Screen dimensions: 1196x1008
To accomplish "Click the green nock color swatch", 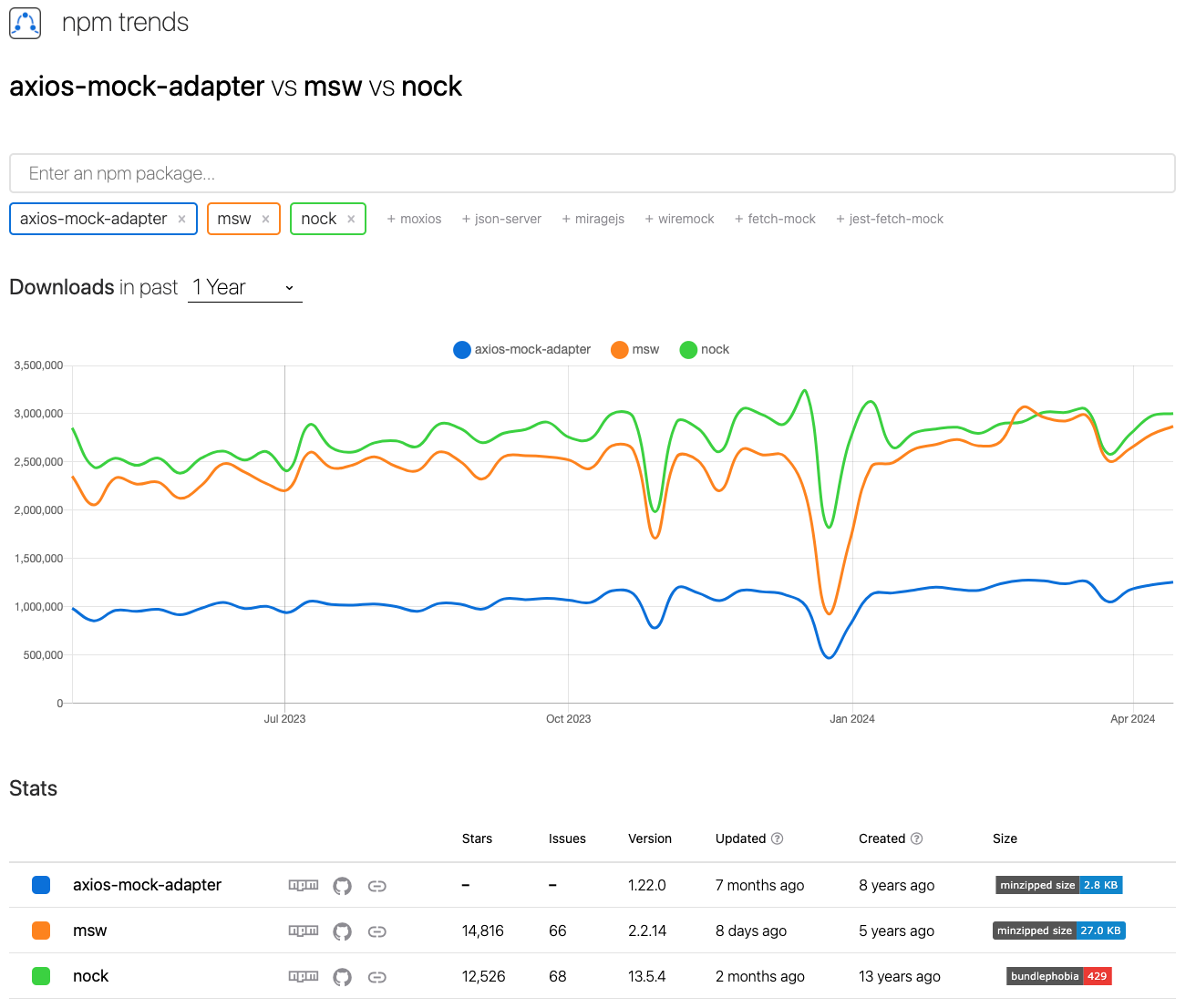I will click(x=41, y=976).
